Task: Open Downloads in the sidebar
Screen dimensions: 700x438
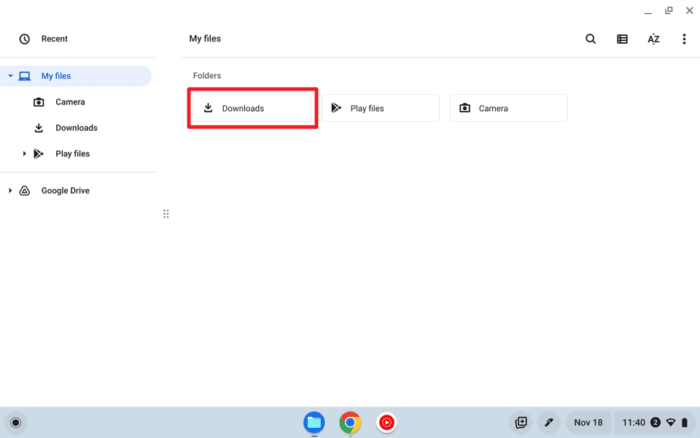Action: point(78,128)
